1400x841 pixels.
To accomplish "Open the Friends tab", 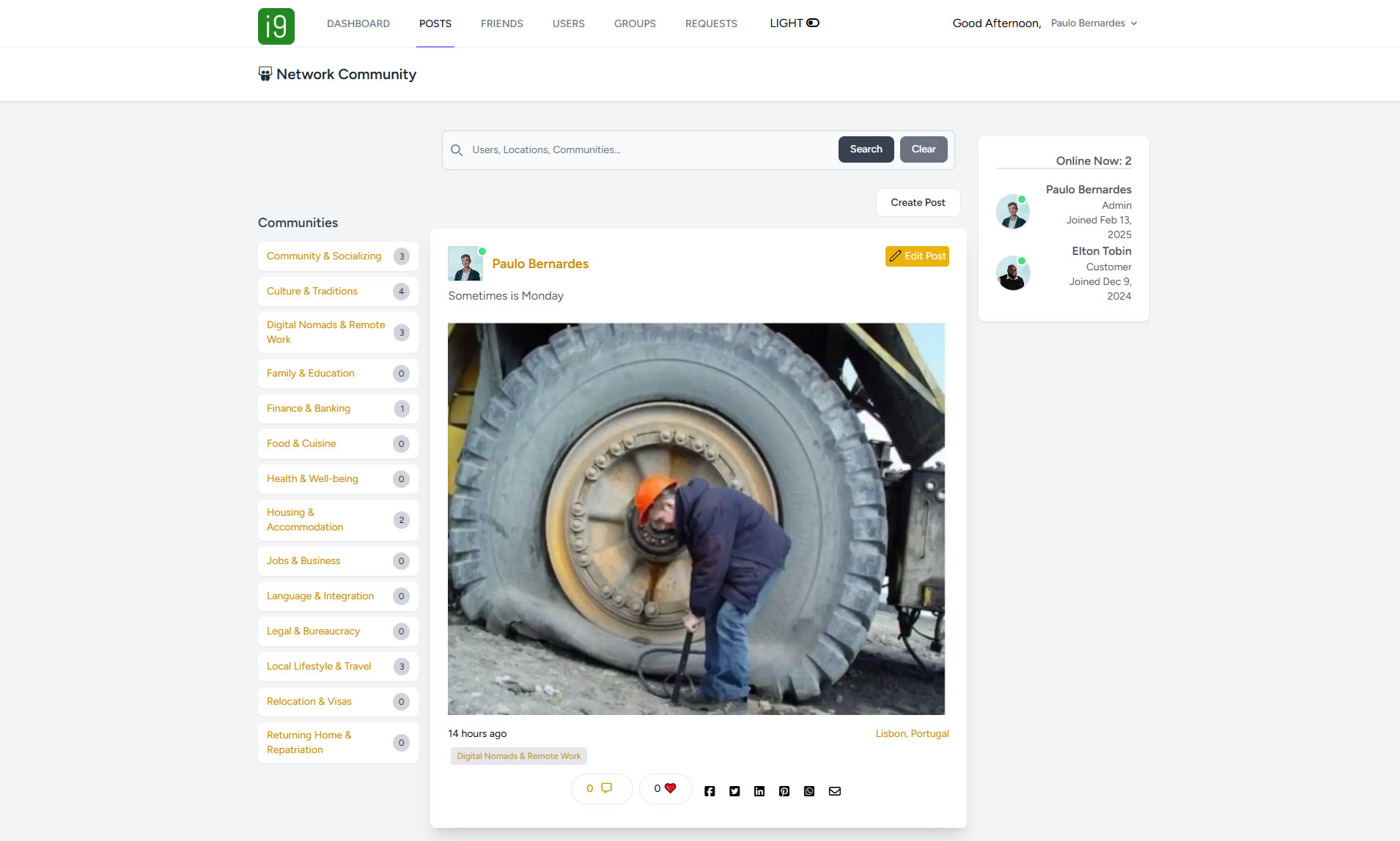I will coord(501,23).
